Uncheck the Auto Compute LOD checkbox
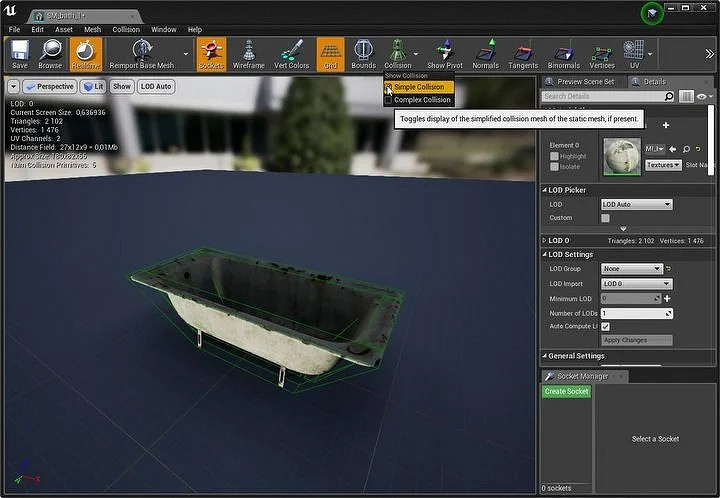 click(x=606, y=327)
